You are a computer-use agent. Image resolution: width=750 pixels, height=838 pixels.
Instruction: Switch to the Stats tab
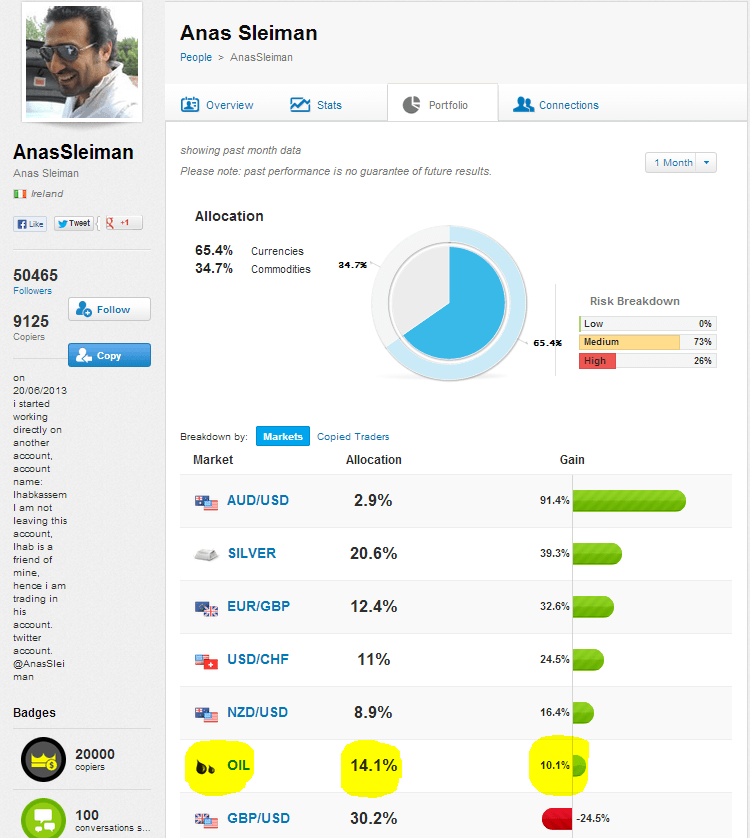(316, 105)
